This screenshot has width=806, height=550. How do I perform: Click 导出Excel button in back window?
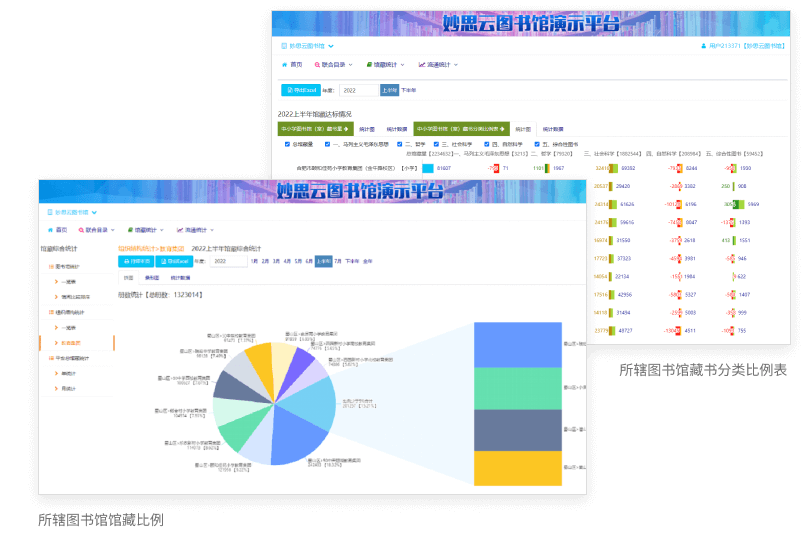[301, 90]
